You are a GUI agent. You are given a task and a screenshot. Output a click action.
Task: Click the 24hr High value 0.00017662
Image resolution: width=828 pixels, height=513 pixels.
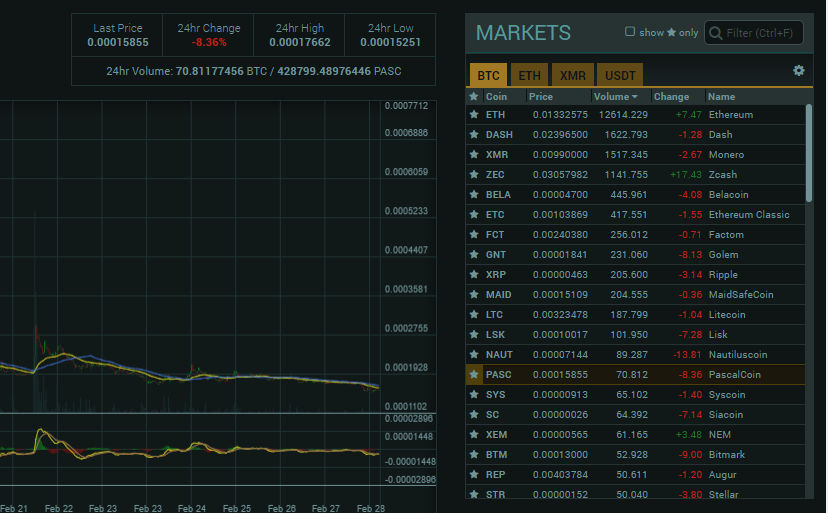click(x=300, y=42)
